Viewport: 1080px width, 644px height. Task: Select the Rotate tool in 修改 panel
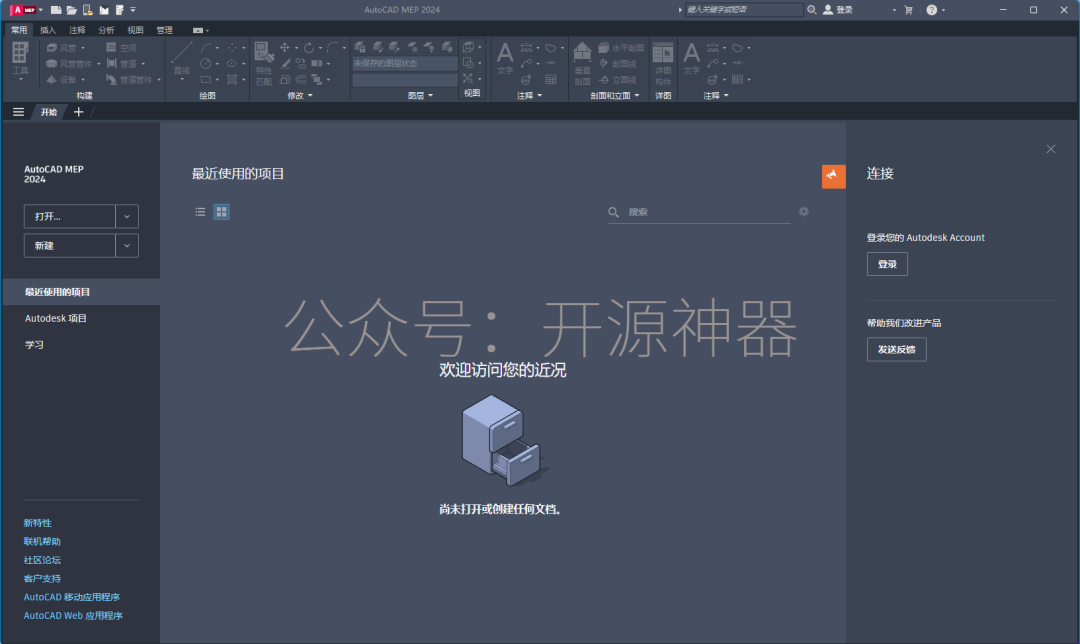309,48
